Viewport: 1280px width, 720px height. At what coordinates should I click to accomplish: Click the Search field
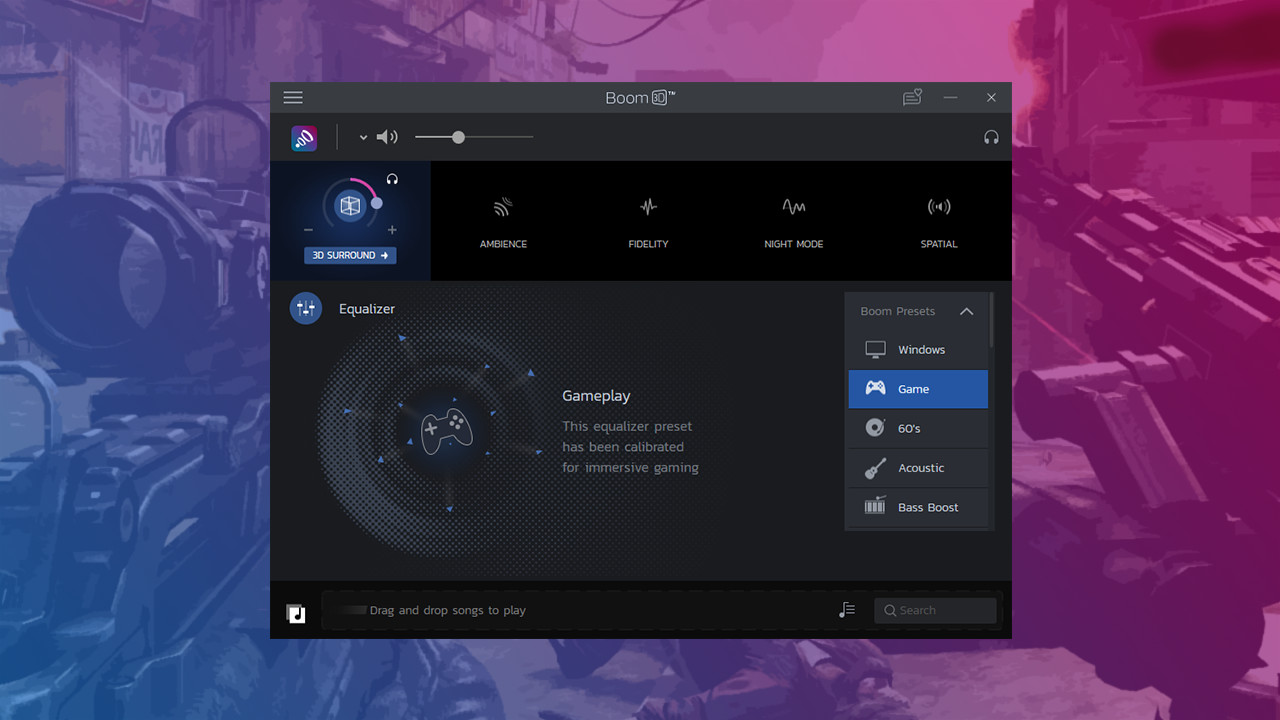(935, 610)
